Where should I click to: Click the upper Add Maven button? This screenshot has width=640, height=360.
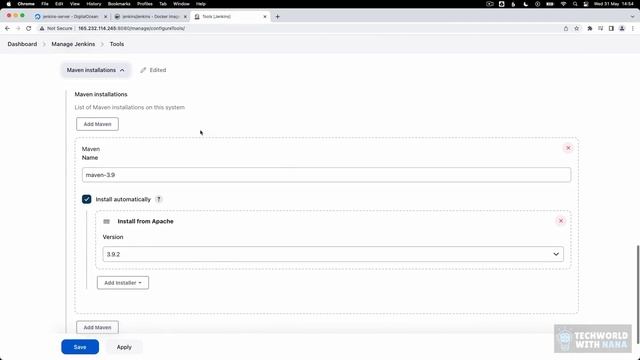coord(98,124)
